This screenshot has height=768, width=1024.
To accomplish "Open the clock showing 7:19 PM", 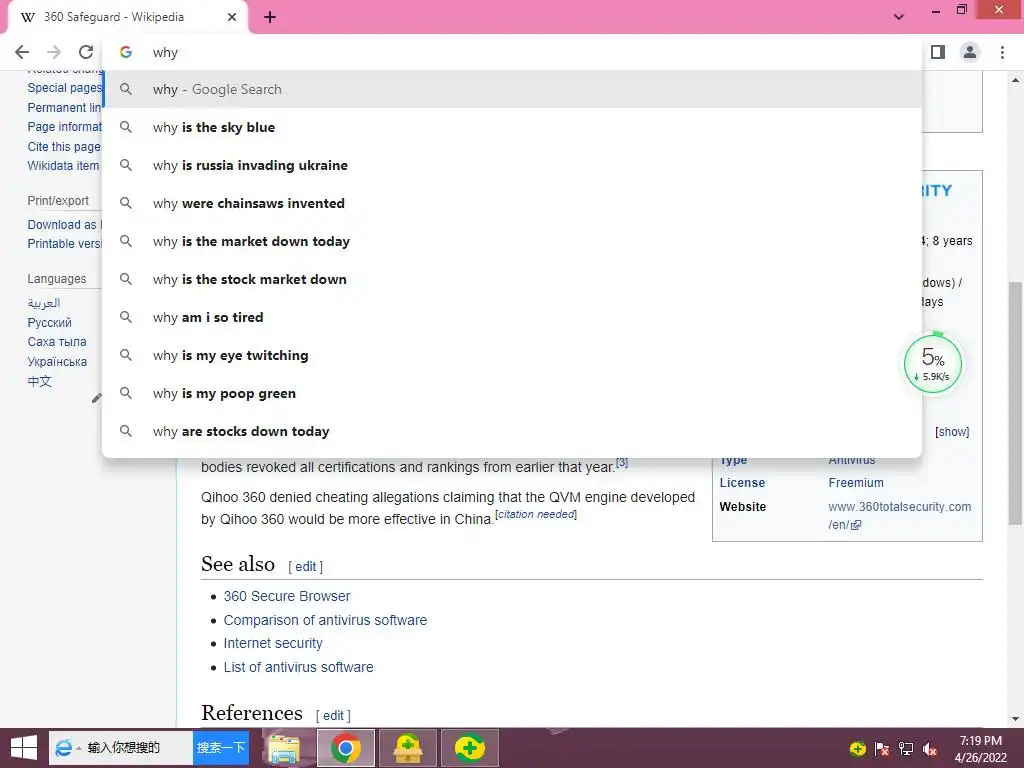I will (980, 748).
